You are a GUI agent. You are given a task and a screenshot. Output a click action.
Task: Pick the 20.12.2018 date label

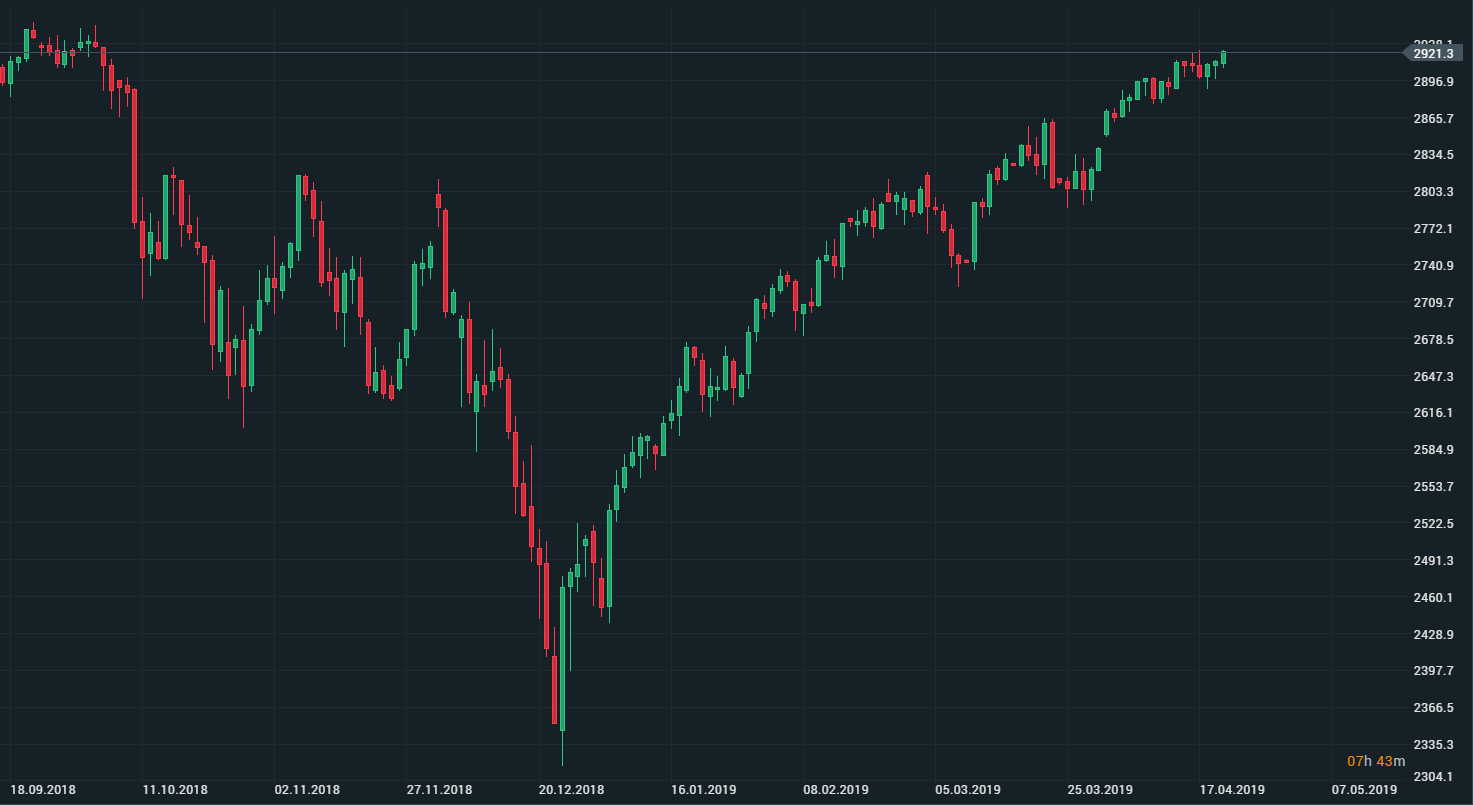point(572,790)
